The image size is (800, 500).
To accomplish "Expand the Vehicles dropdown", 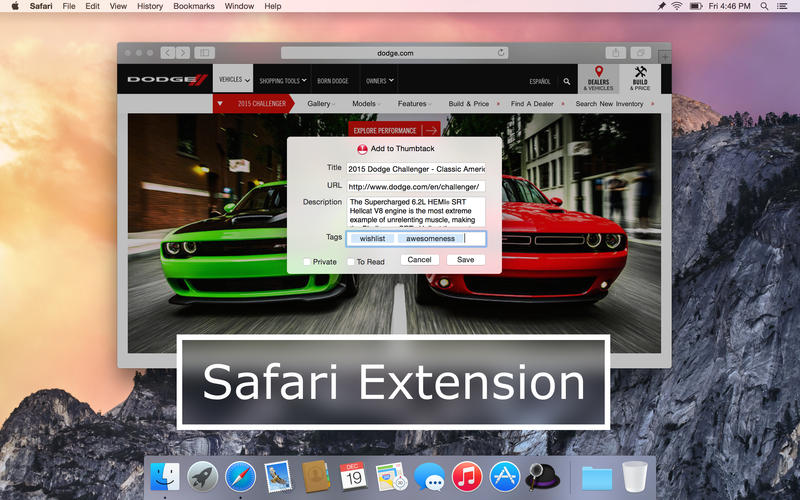I will [x=233, y=80].
